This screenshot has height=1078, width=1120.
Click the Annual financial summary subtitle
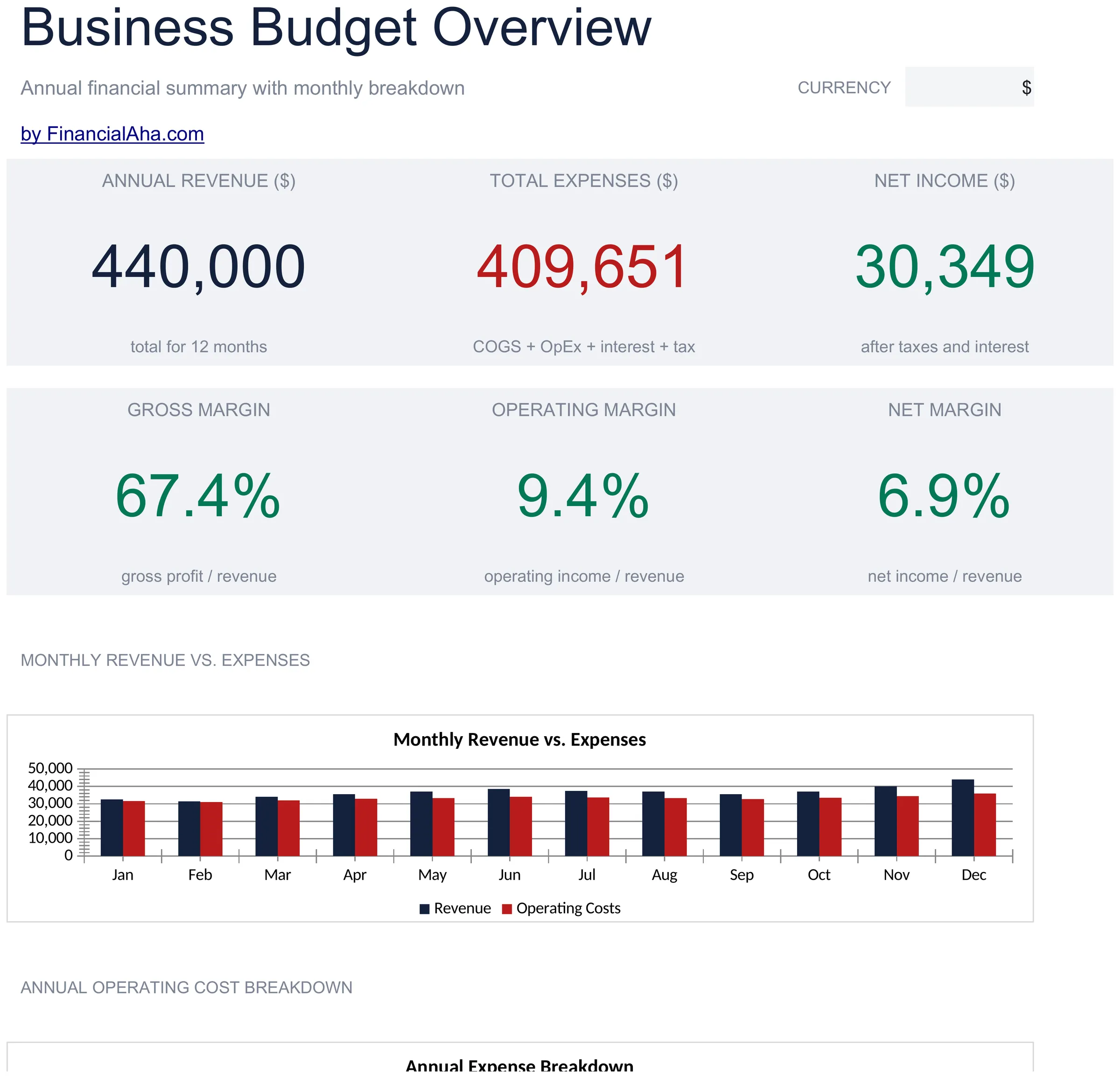242,88
